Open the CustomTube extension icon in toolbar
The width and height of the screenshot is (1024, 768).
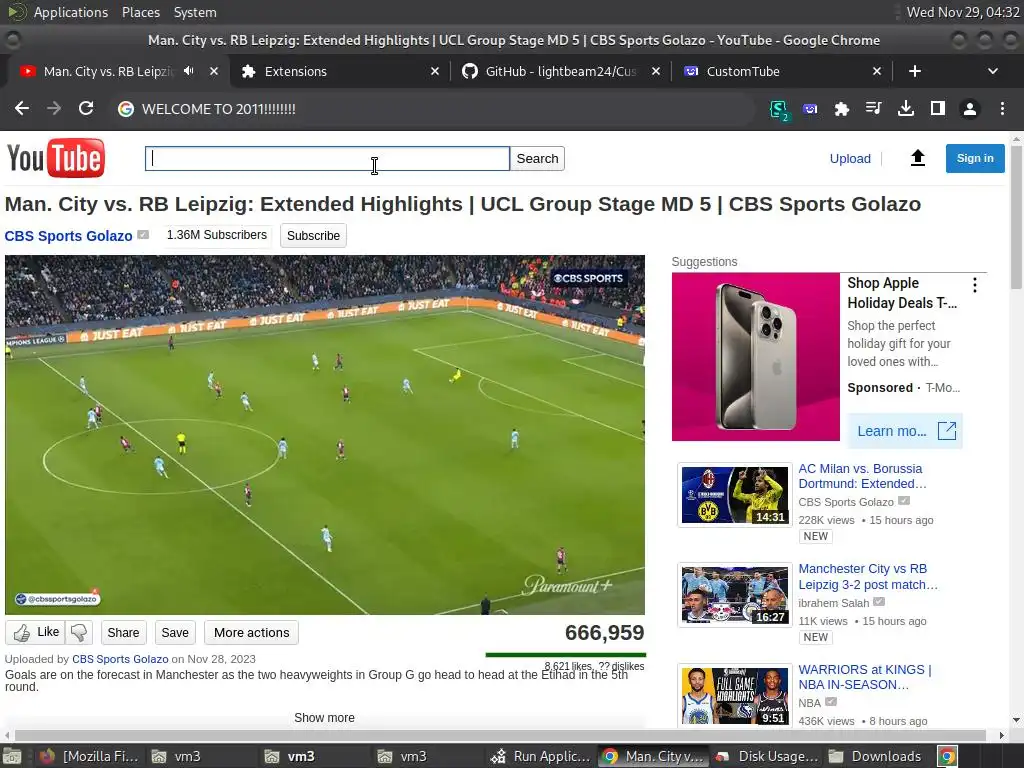click(810, 109)
